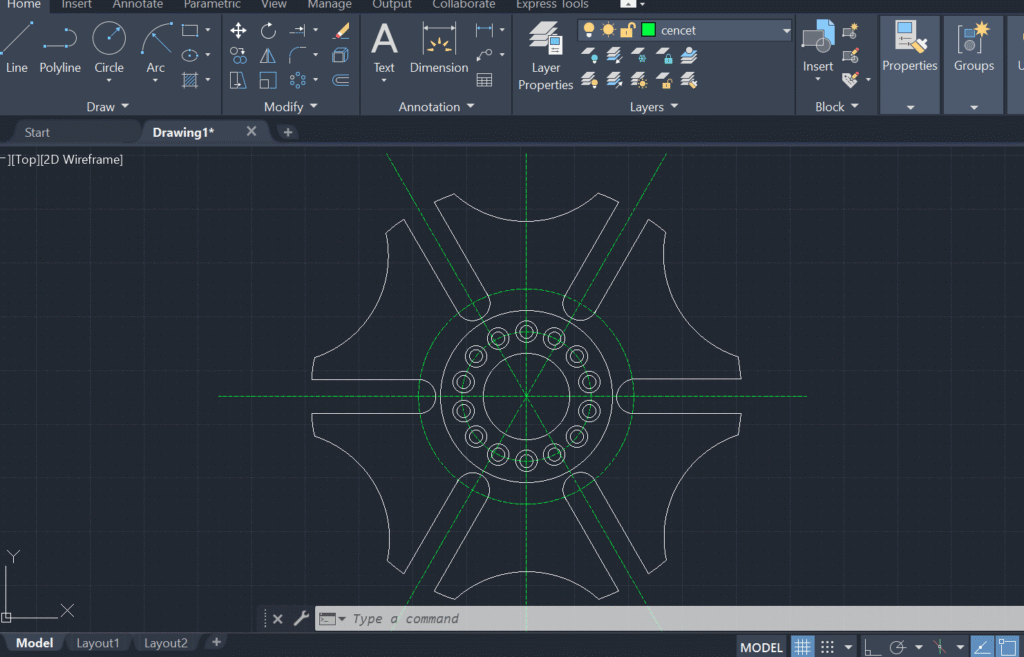Start the Dimension tool
This screenshot has height=657, width=1024.
tap(439, 47)
